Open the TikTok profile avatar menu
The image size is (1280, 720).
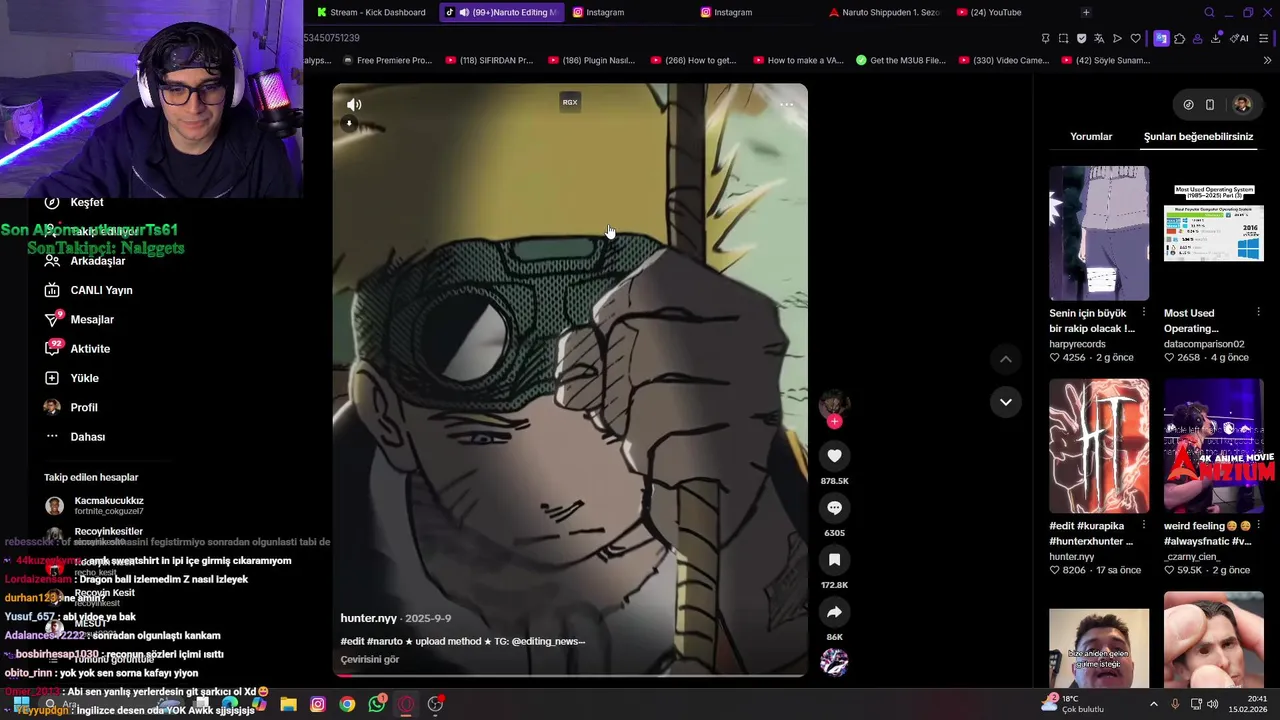coord(1242,104)
